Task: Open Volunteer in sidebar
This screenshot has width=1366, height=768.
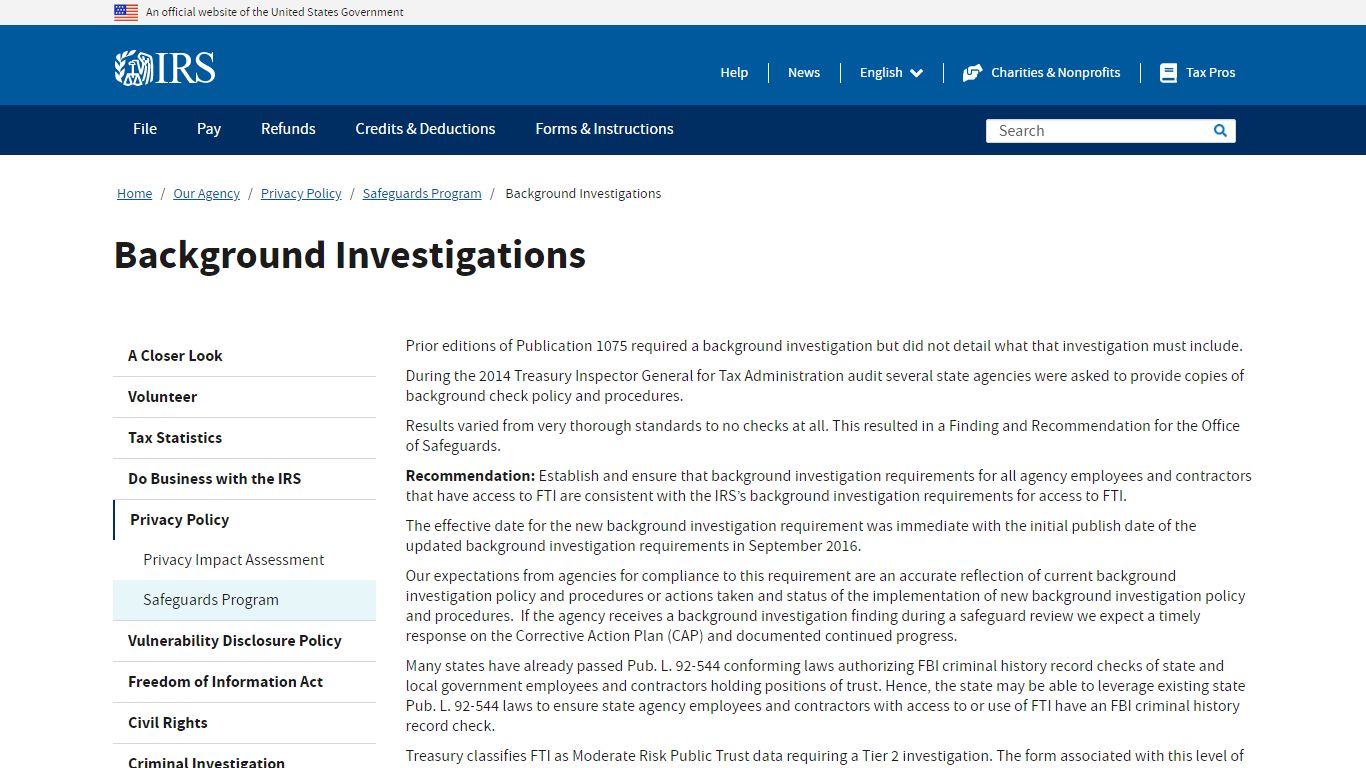Action: [244, 397]
